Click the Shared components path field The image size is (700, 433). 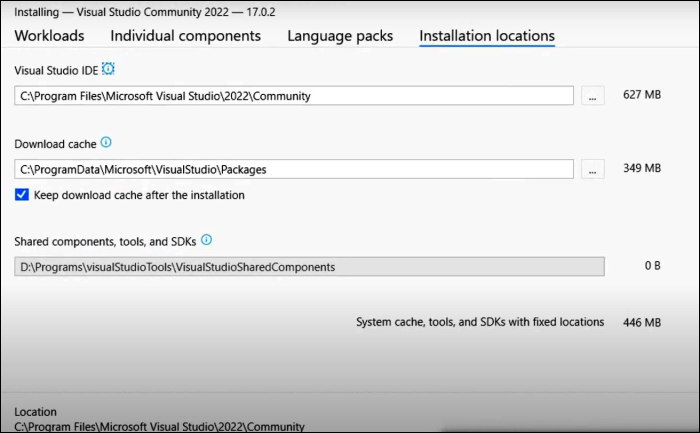(309, 267)
